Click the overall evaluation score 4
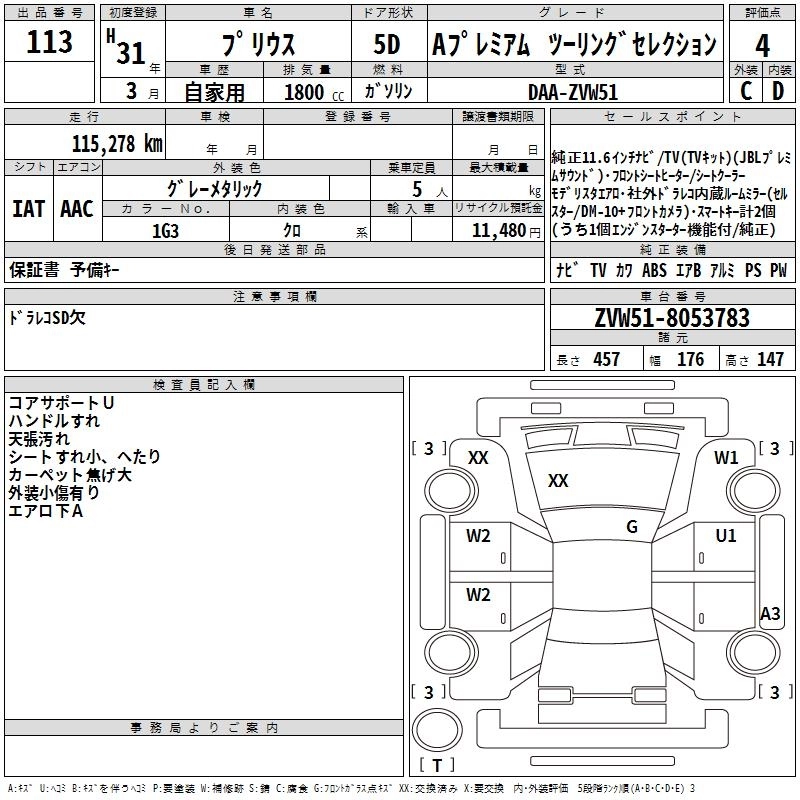The height and width of the screenshot is (800, 800). click(x=762, y=46)
